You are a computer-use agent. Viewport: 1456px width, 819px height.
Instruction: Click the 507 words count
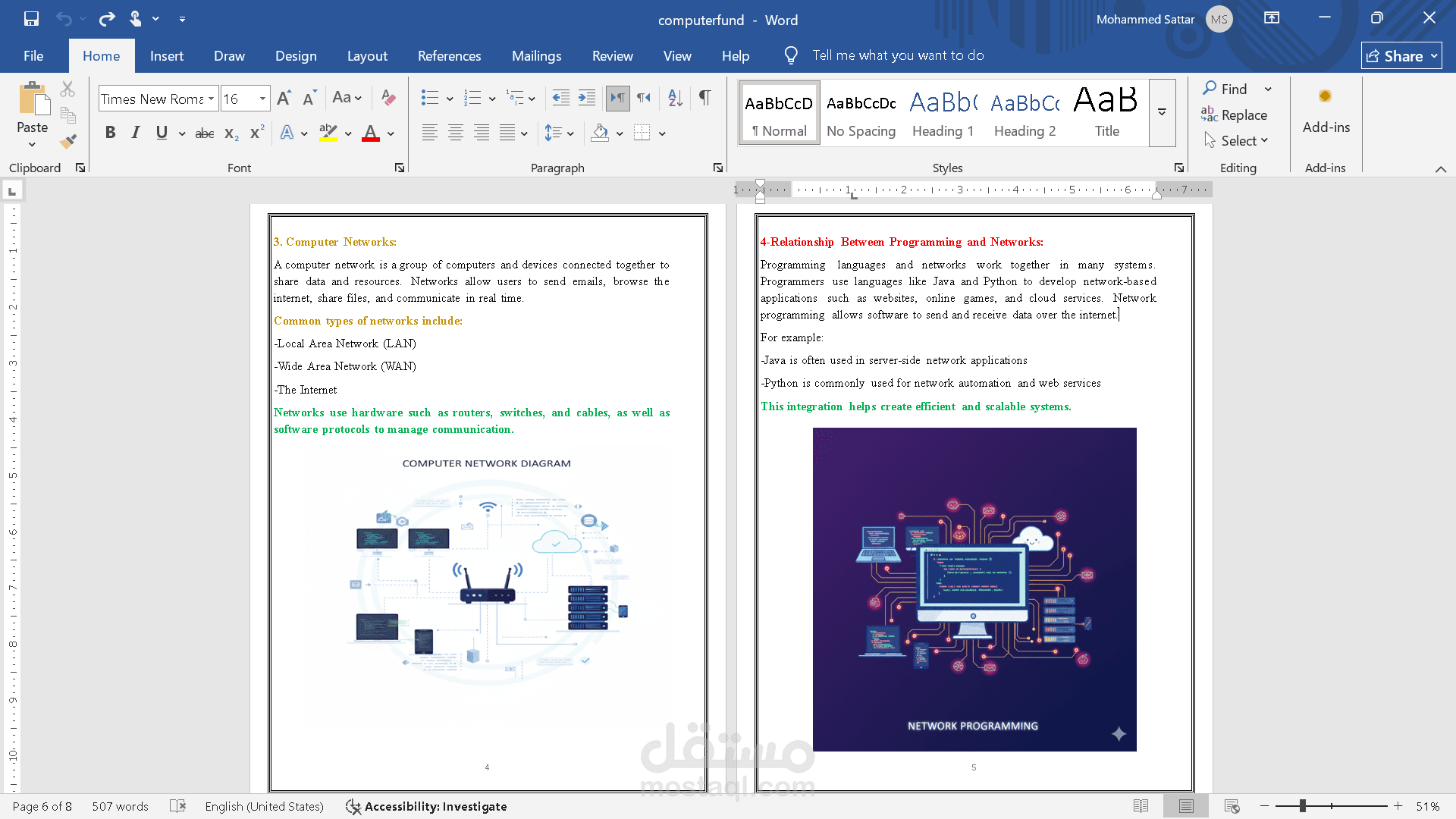coord(120,806)
